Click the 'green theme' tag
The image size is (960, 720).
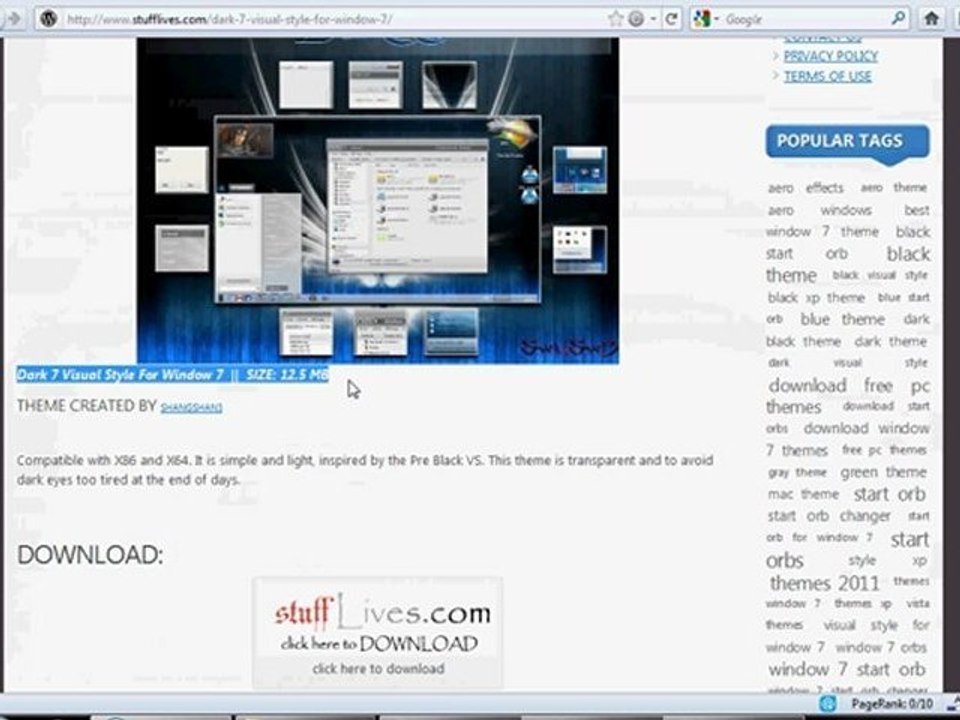883,472
